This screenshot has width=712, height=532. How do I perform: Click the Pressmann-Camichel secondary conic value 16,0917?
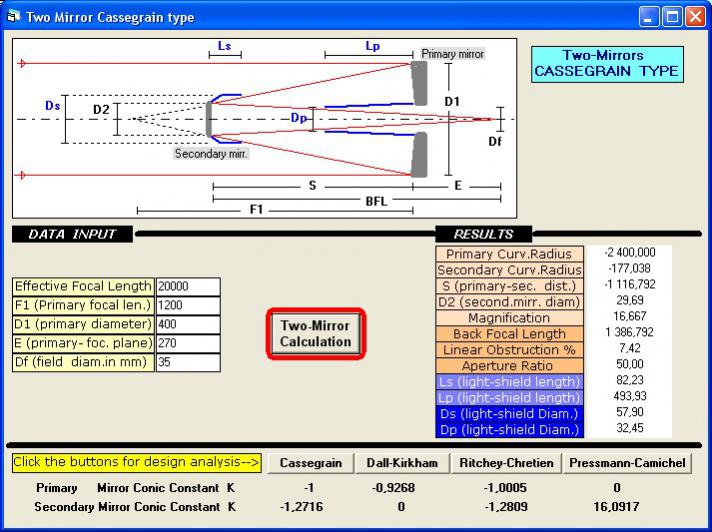pyautogui.click(x=617, y=507)
